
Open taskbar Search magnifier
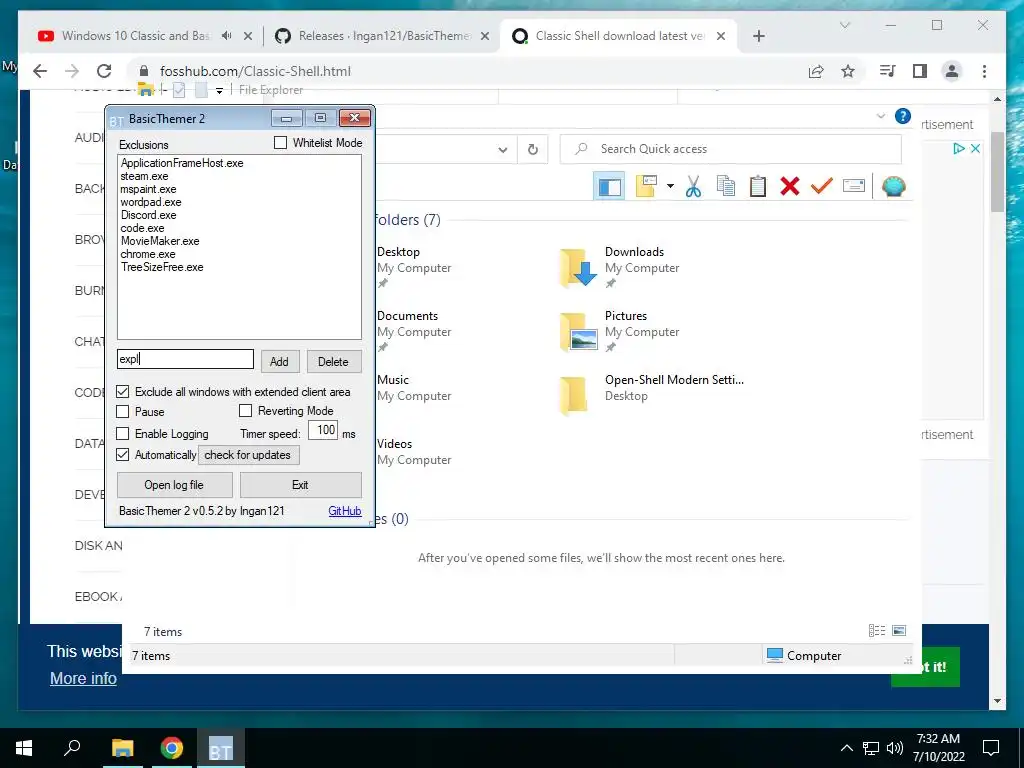[x=72, y=748]
